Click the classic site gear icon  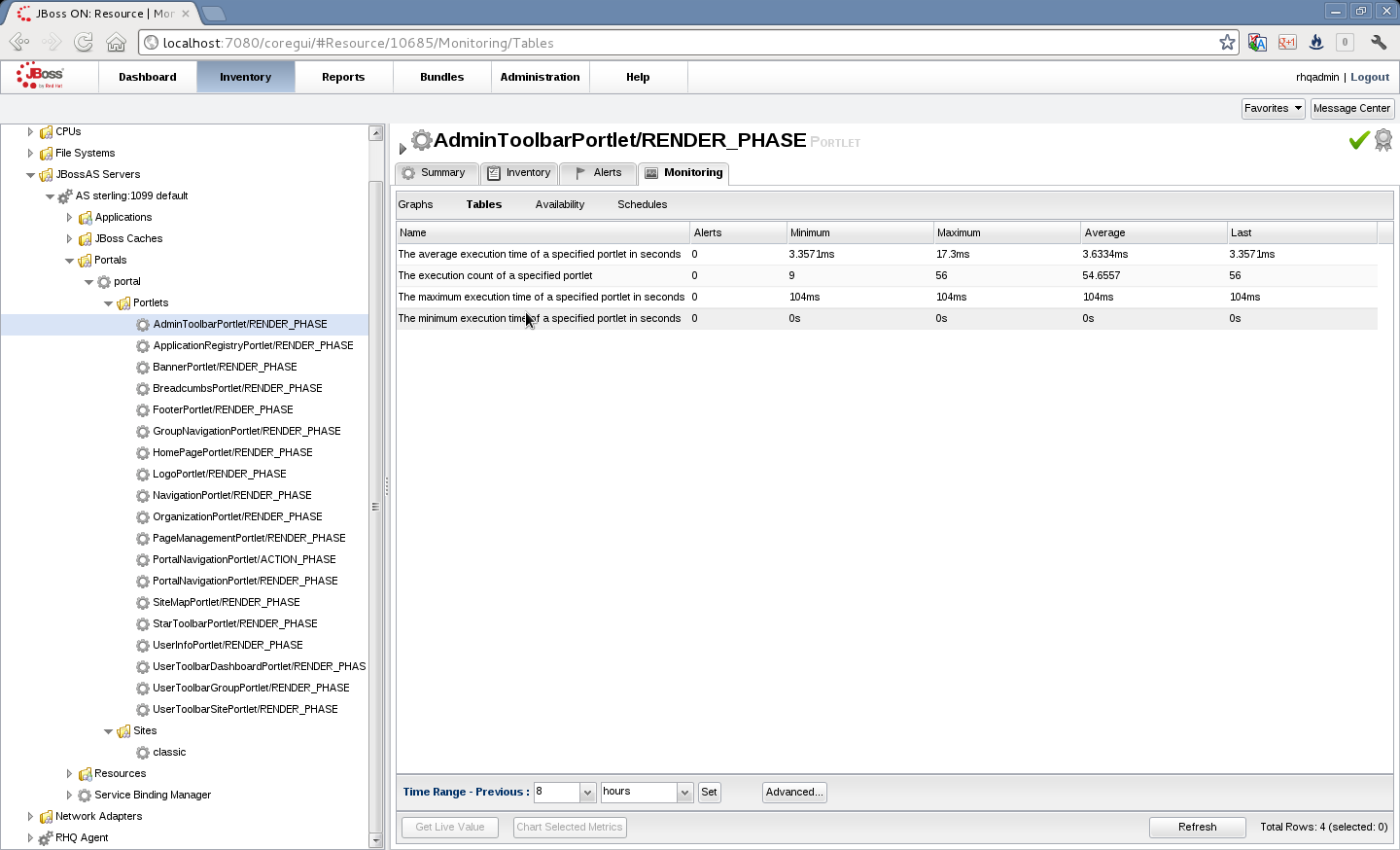pyautogui.click(x=143, y=753)
